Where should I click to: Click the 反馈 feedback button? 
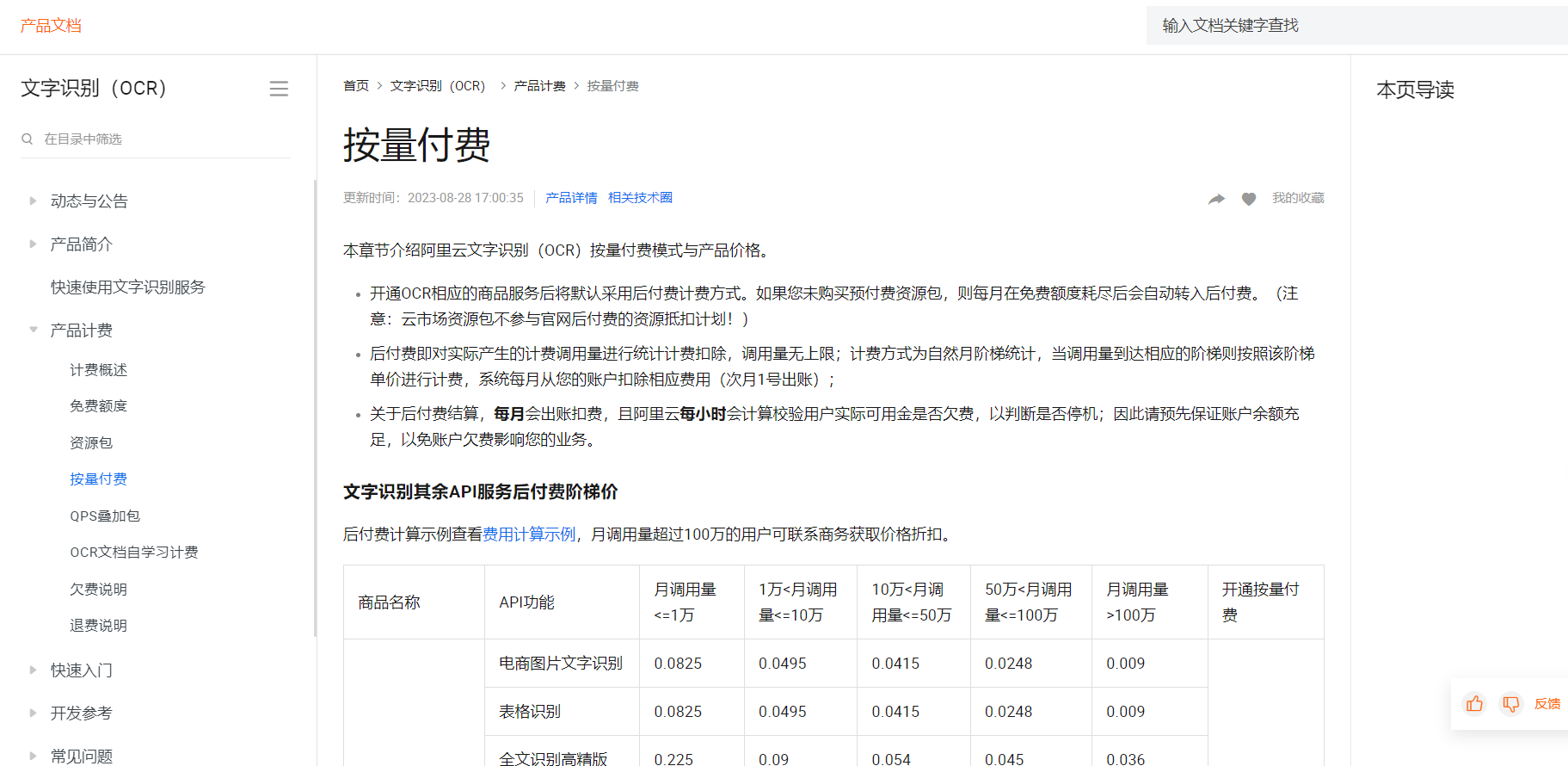[1547, 704]
